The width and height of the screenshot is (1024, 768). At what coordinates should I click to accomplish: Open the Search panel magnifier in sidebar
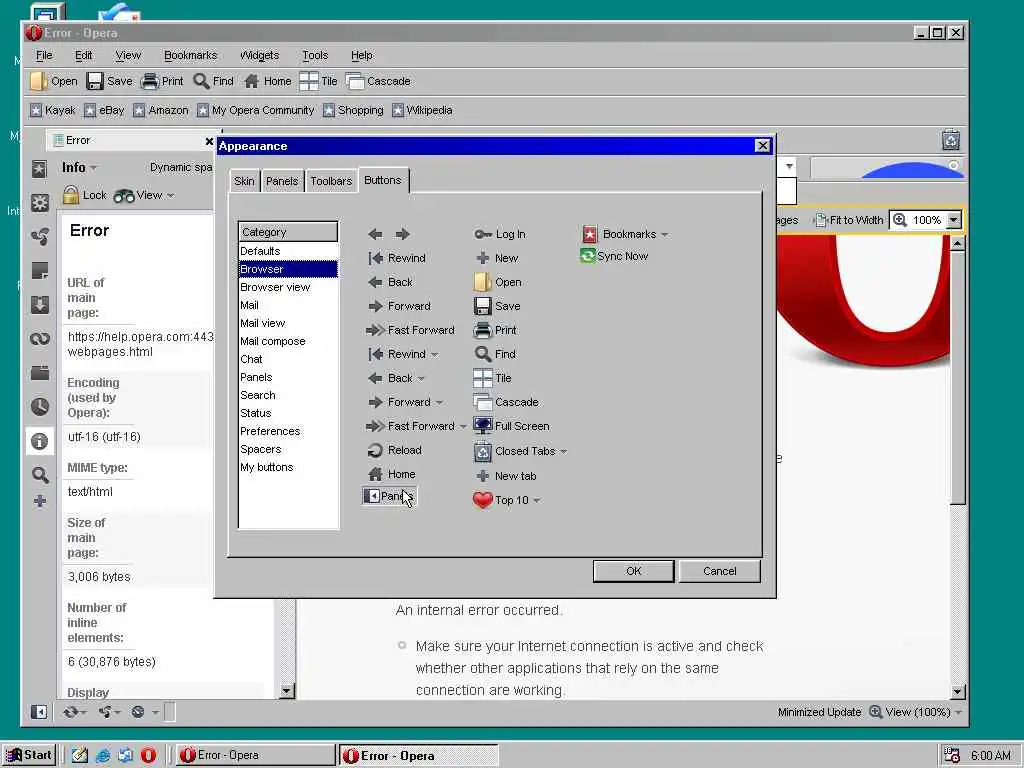coord(40,475)
